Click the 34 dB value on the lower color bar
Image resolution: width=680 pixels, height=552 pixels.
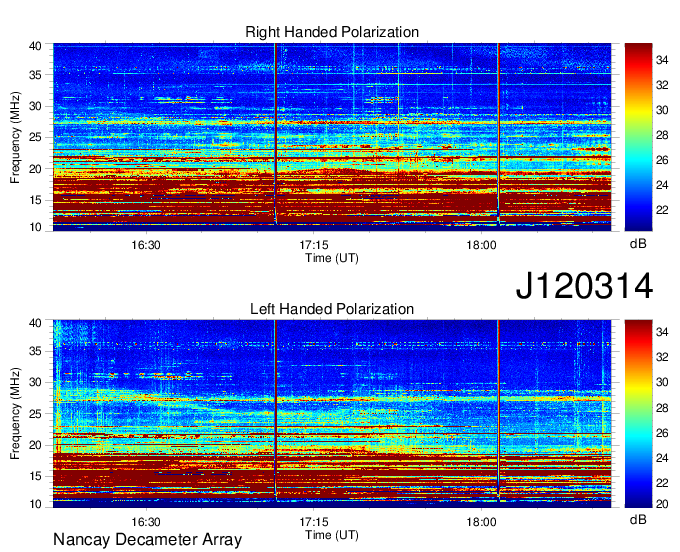662,332
